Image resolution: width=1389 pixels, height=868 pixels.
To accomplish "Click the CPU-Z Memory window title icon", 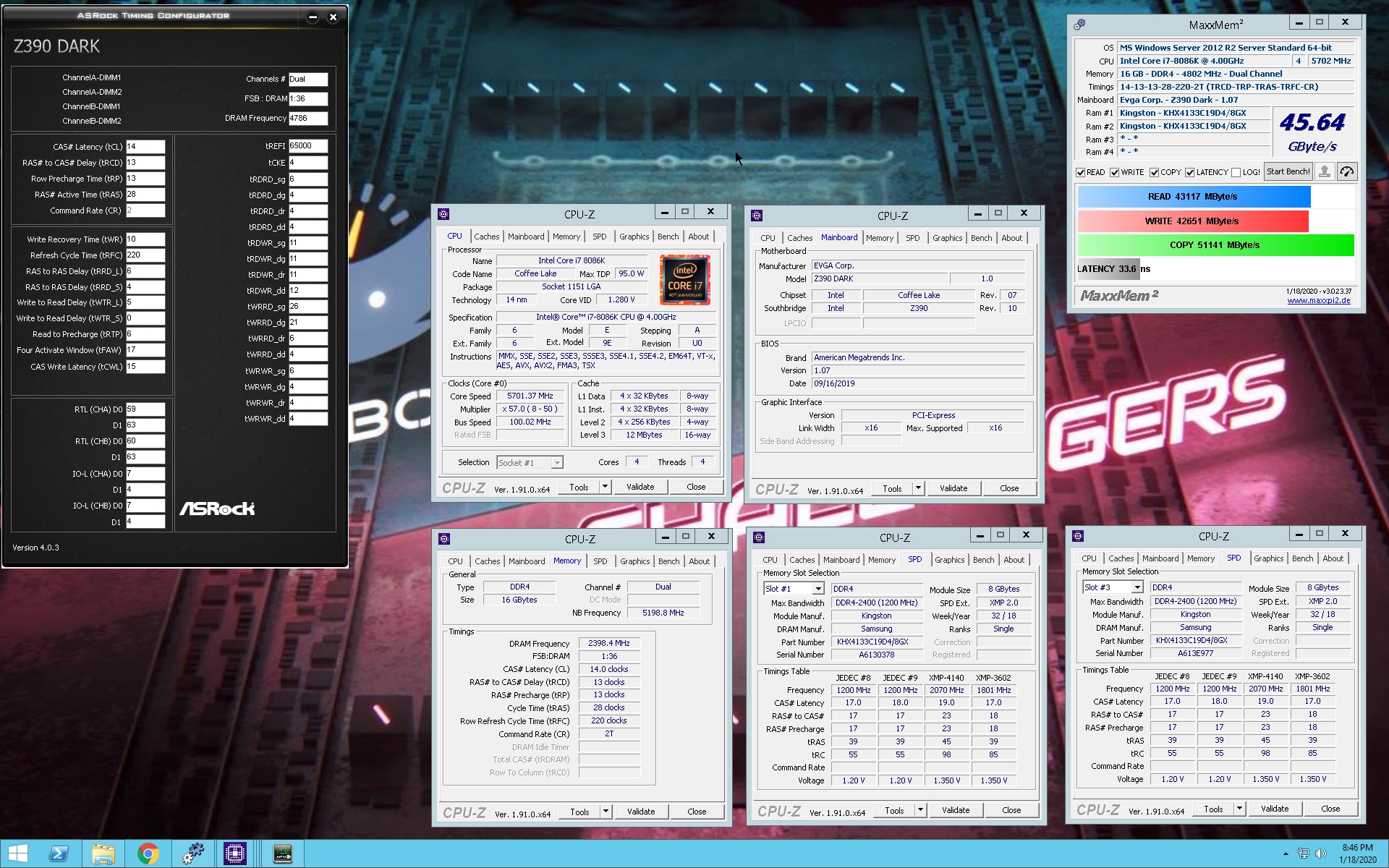I will [445, 539].
